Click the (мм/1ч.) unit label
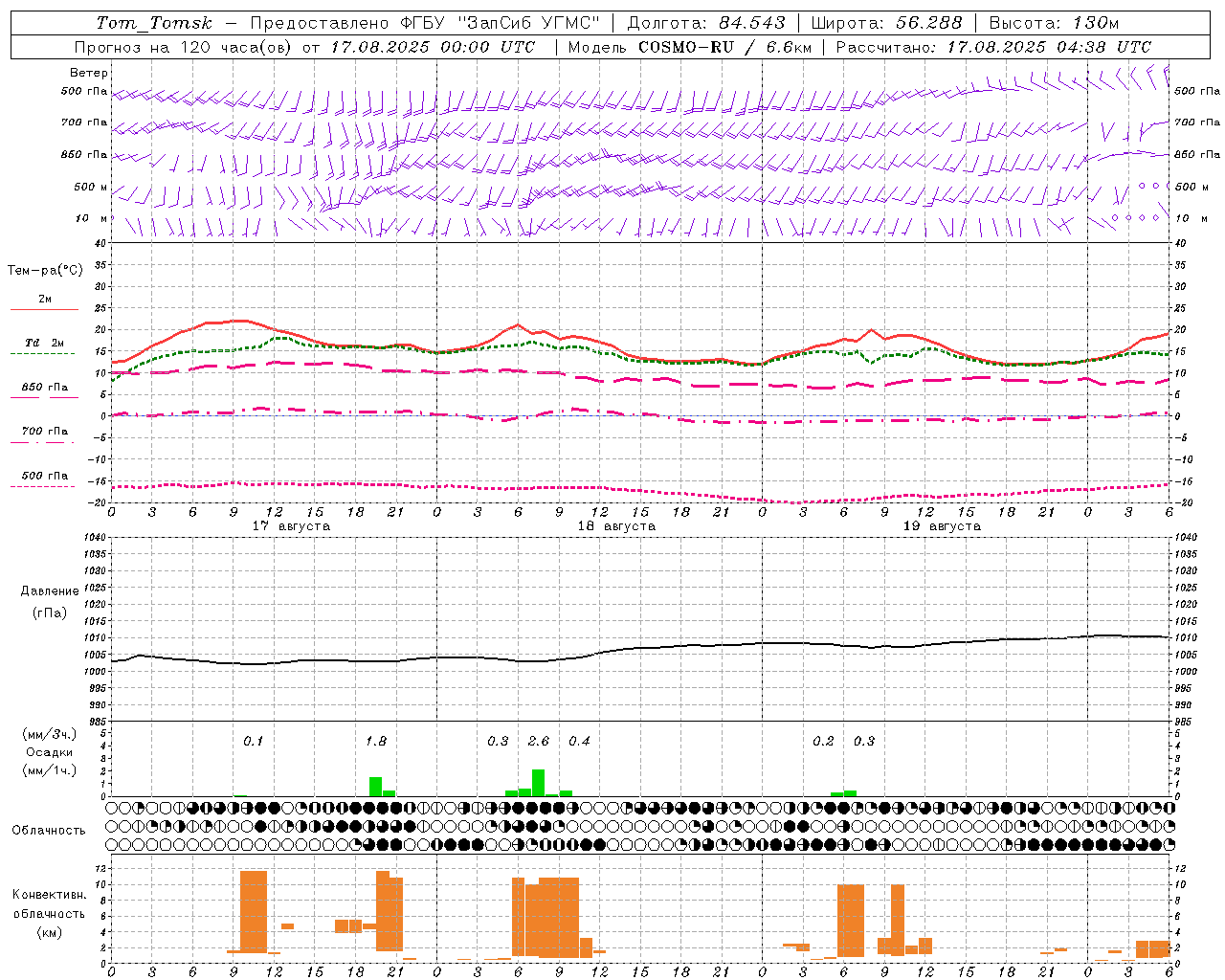Viewport: 1225px width, 980px height. (49, 770)
